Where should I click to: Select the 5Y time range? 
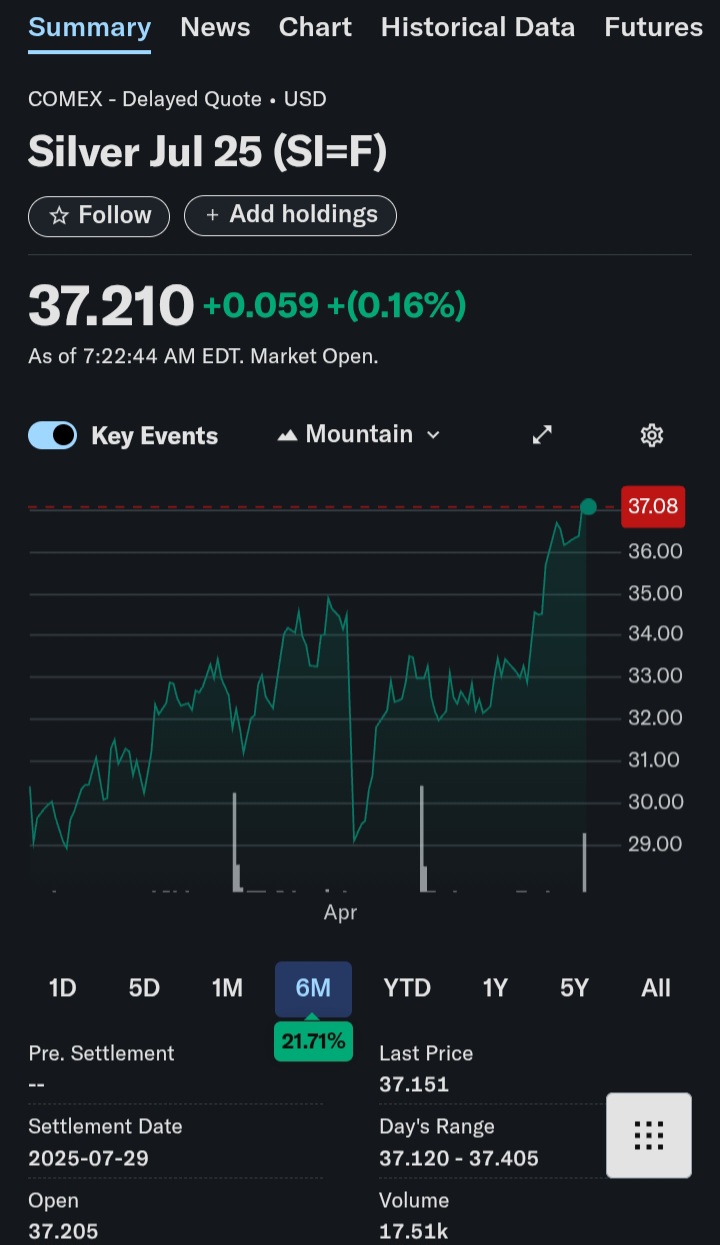pos(574,988)
